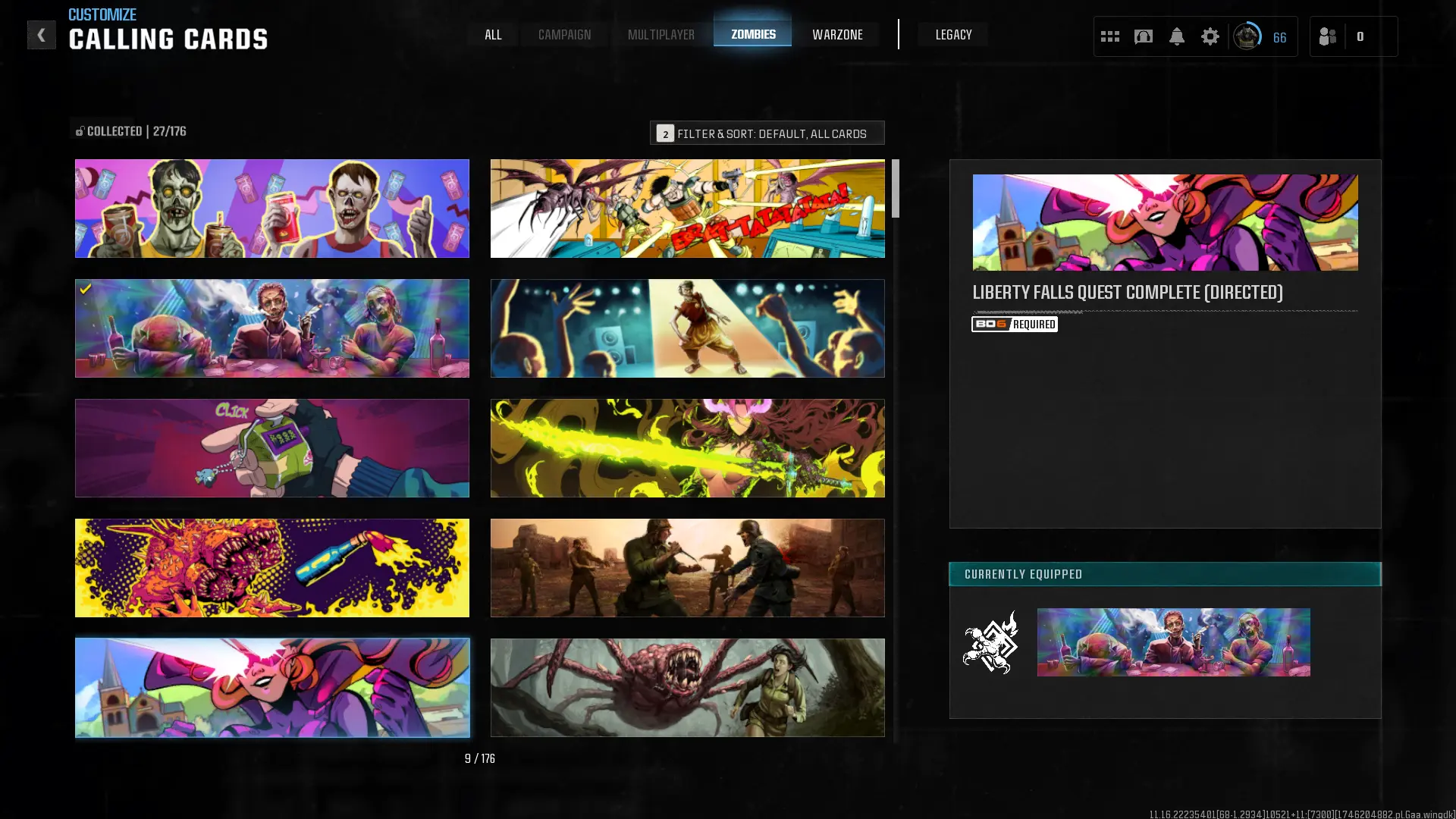The image size is (1456, 819).
Task: Click the card list scrollbar handle
Action: point(896,188)
